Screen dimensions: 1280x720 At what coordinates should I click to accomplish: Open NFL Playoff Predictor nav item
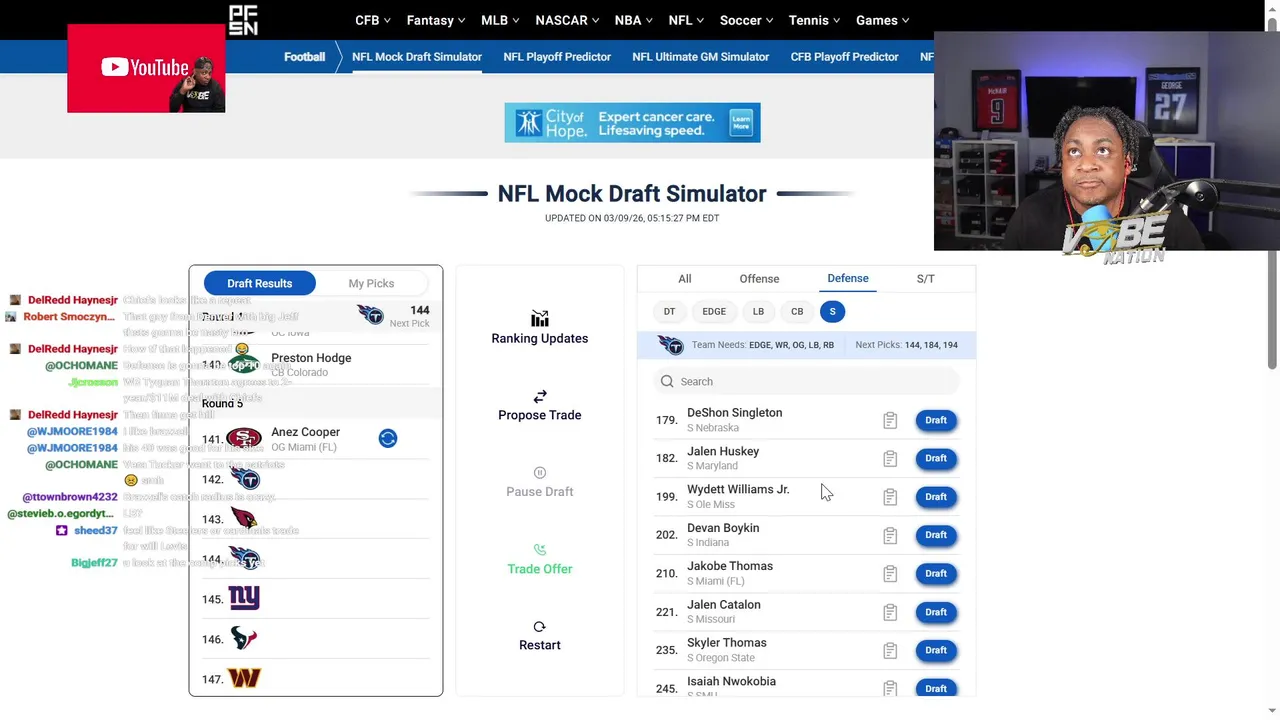tap(557, 57)
